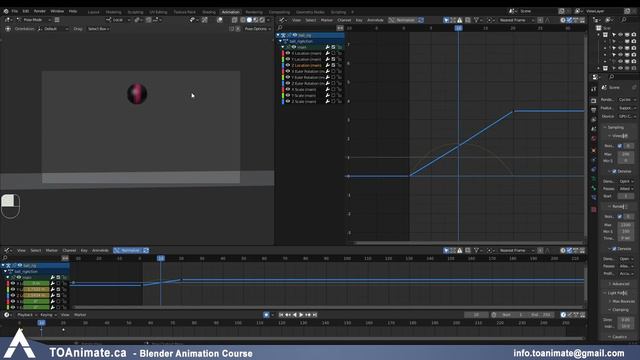Screen dimensions: 640x360
Task: Collapse ball_rig channel in upper graph editor
Action: coord(278,36)
